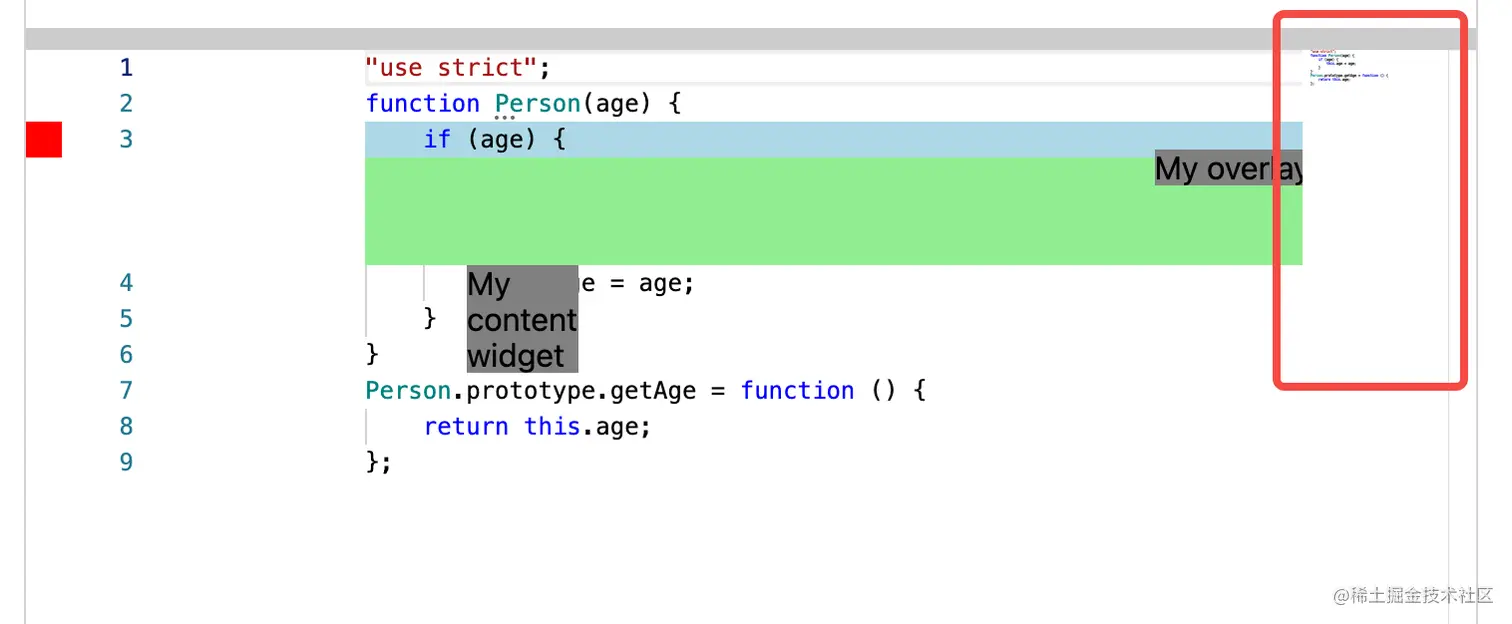Viewport: 1512px width, 624px height.
Task: Click Person.prototype.getAge on line 7
Action: pos(531,390)
